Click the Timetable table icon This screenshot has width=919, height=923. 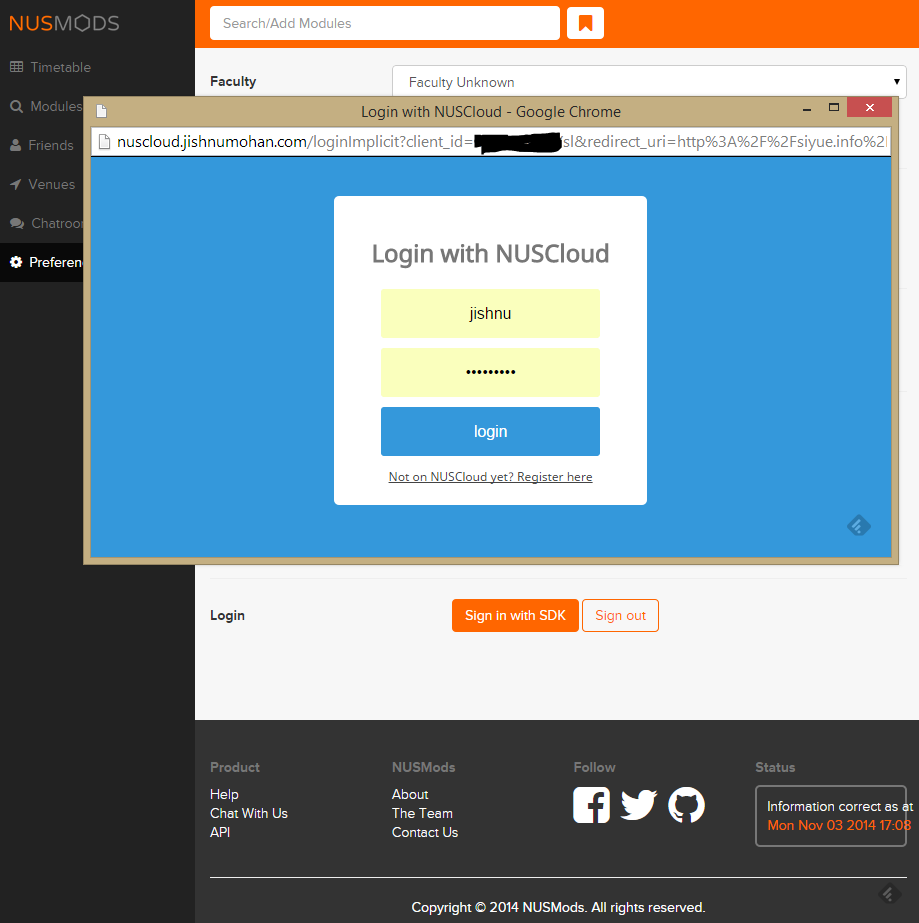(16, 67)
